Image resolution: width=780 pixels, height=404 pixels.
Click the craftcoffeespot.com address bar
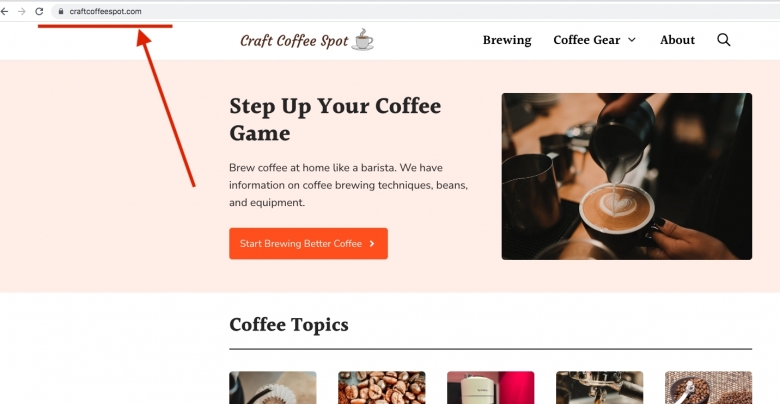tap(415, 11)
